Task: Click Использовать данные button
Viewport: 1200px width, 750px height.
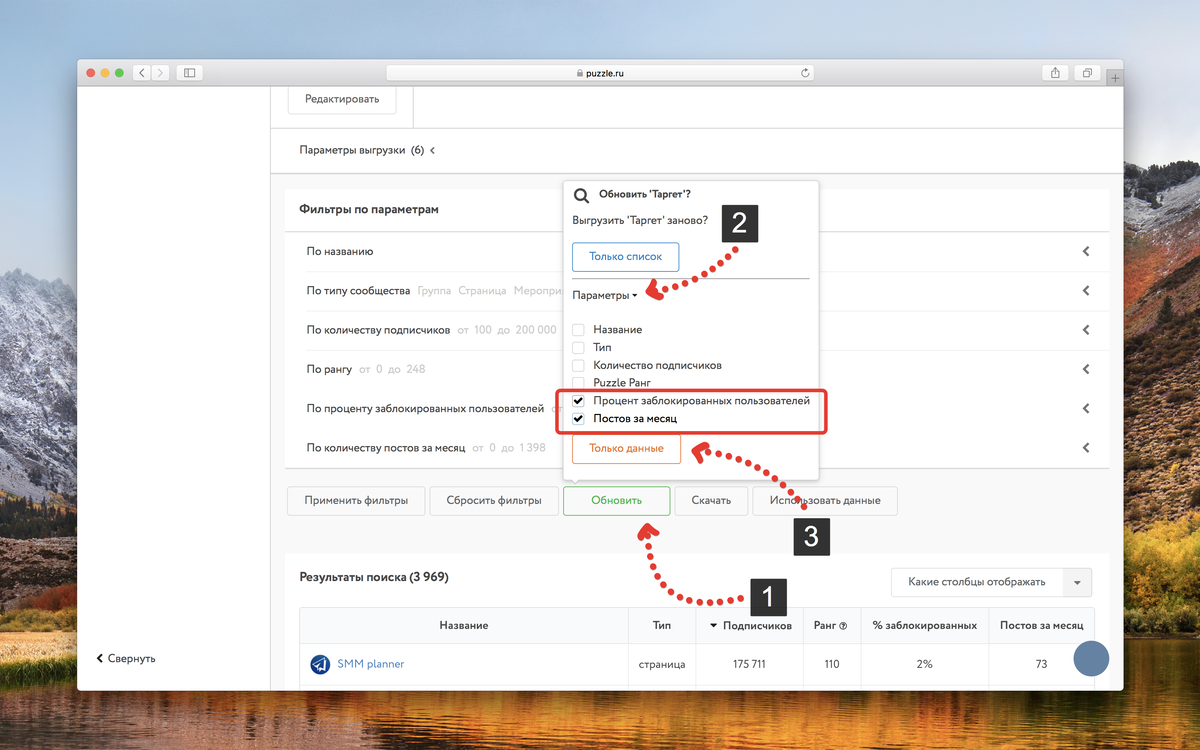Action: click(x=825, y=501)
